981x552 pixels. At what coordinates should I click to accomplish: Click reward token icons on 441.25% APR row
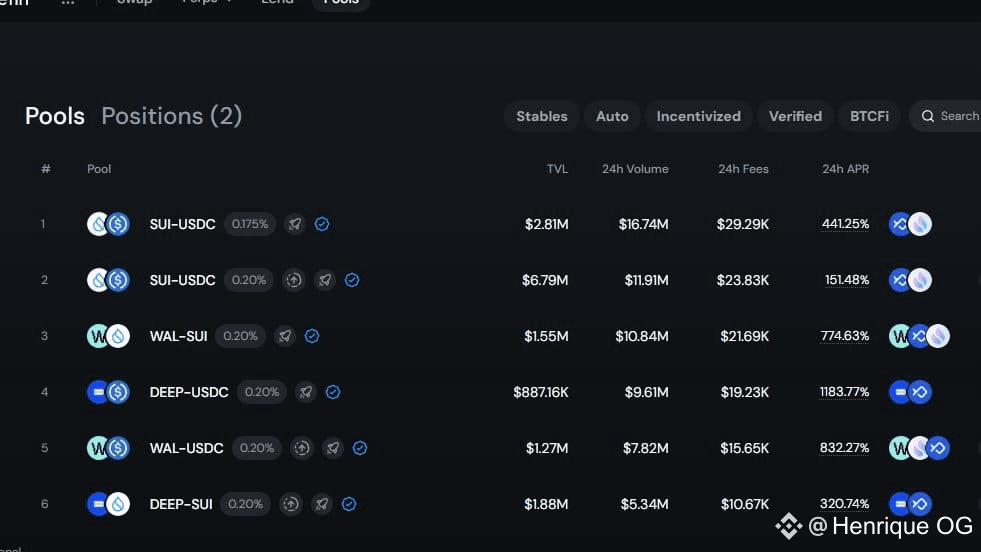(x=910, y=224)
